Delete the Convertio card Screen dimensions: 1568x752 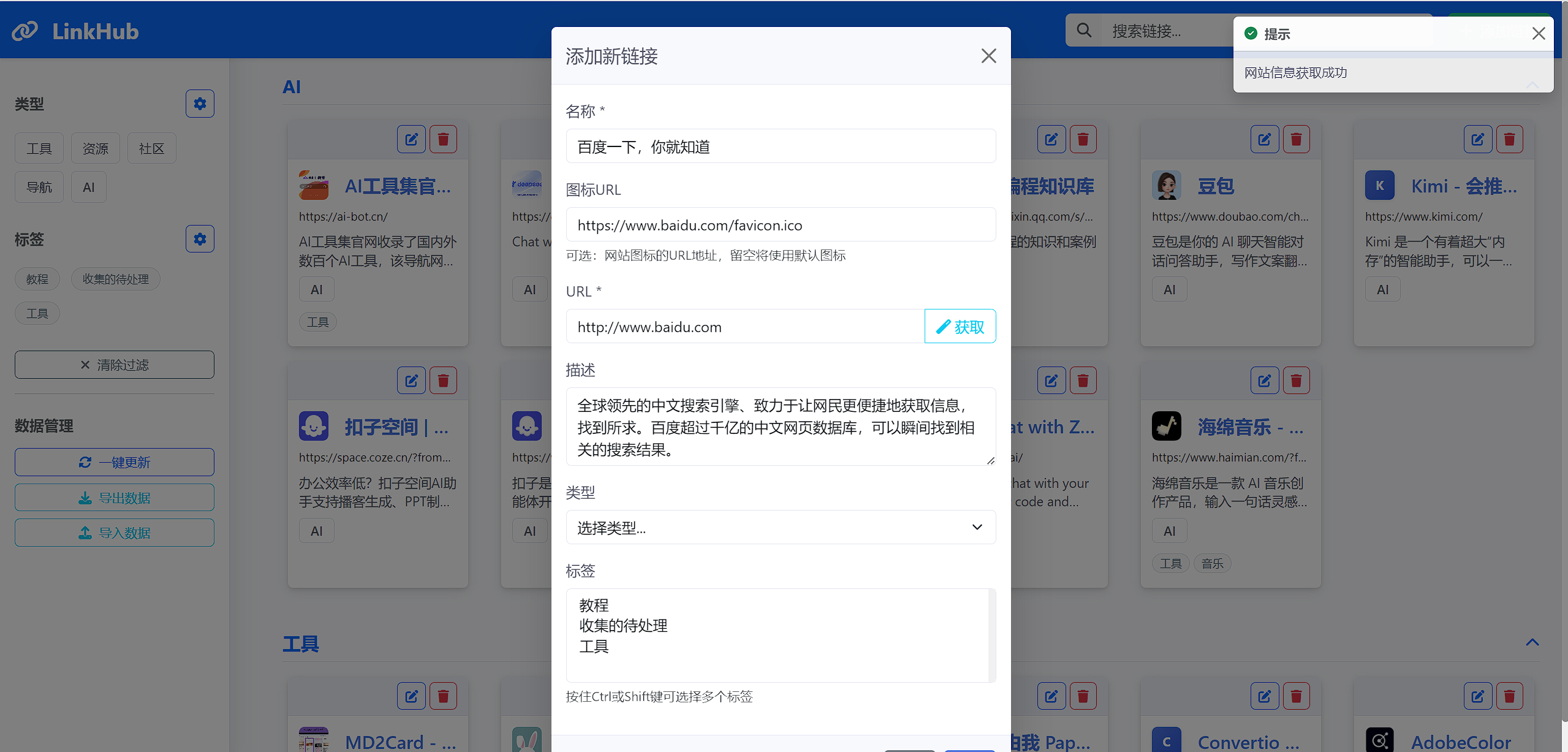[x=1296, y=696]
